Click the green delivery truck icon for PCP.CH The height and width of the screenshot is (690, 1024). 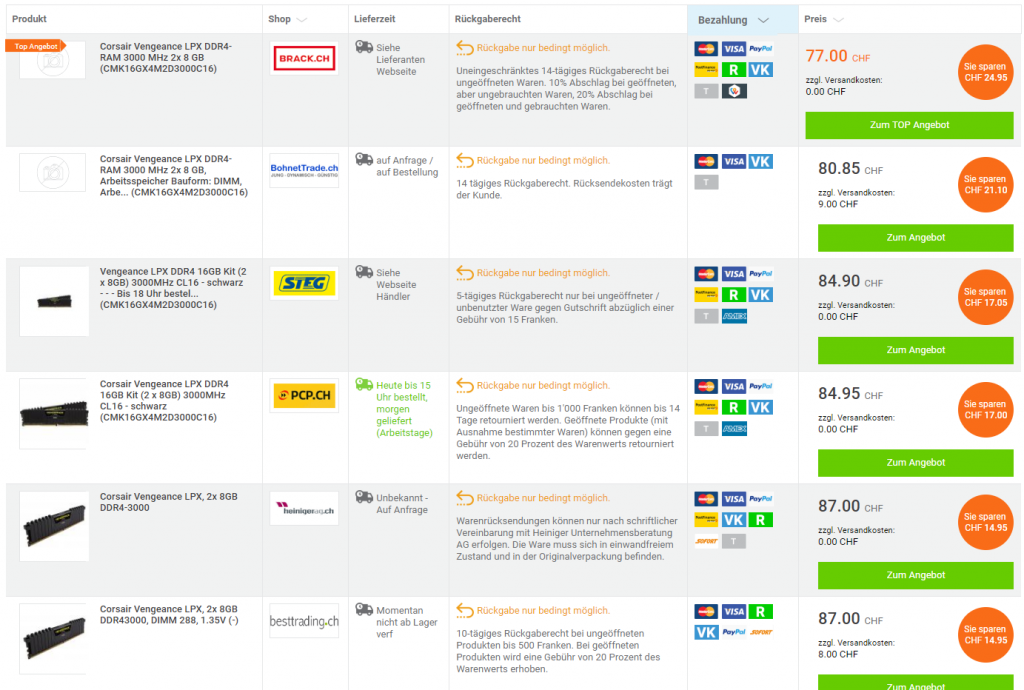[x=364, y=385]
